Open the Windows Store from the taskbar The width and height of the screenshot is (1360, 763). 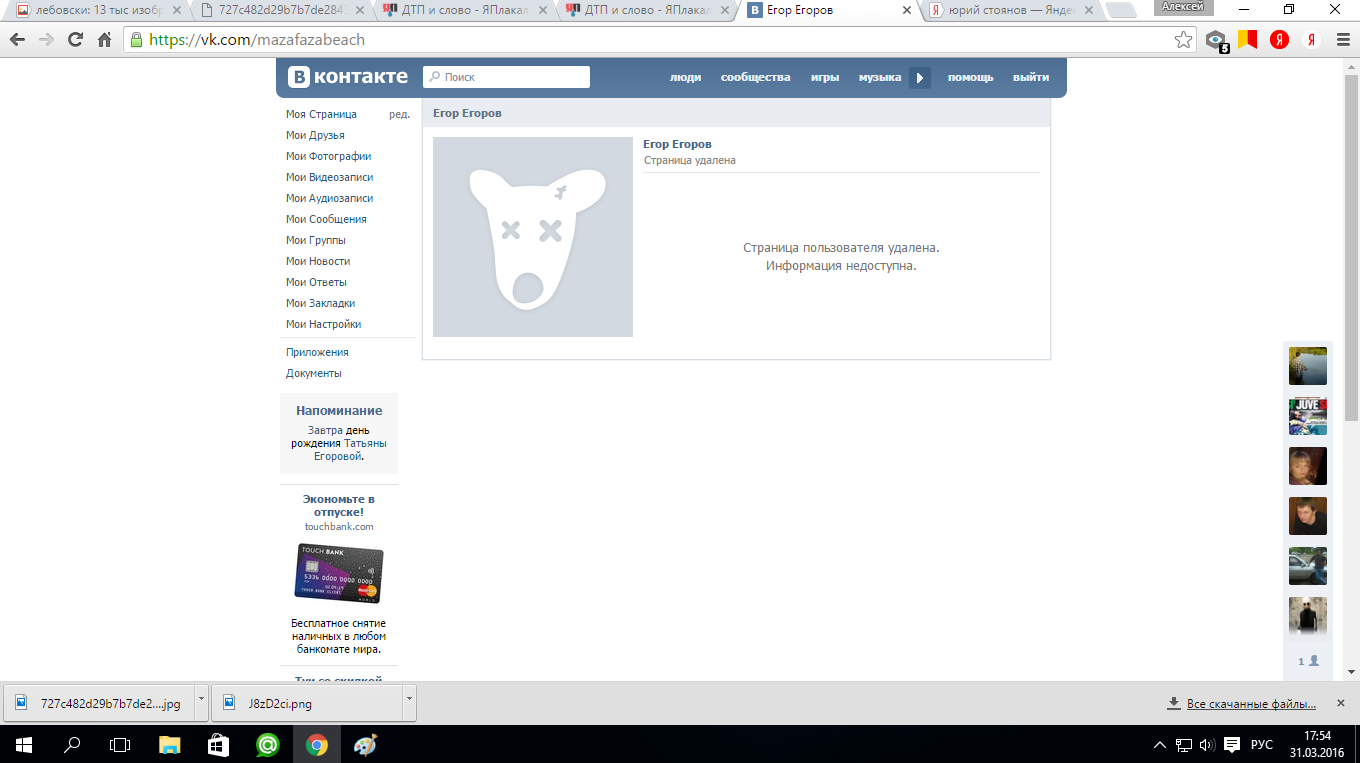pyautogui.click(x=218, y=744)
